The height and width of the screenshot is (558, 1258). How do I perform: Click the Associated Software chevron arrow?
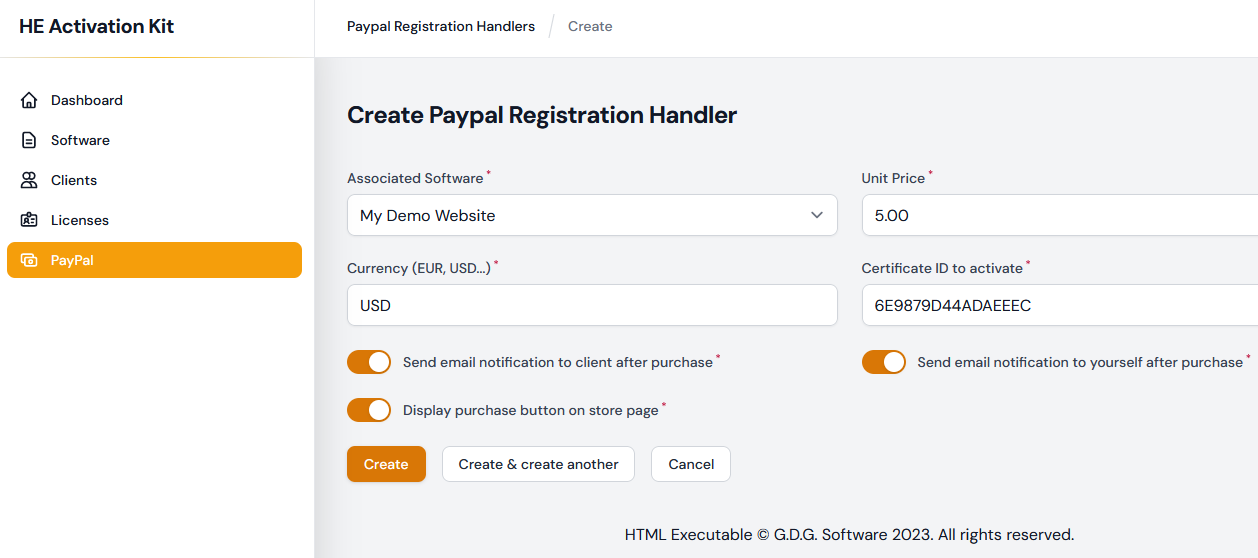[x=817, y=215]
